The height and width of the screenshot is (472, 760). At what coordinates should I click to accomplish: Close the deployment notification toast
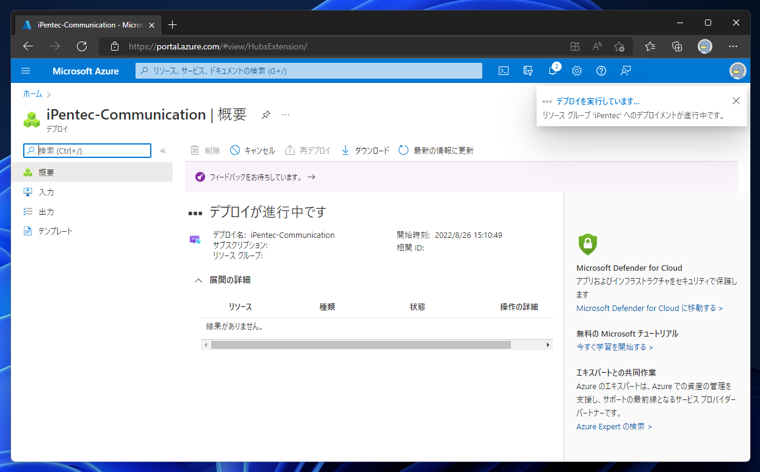[x=736, y=101]
